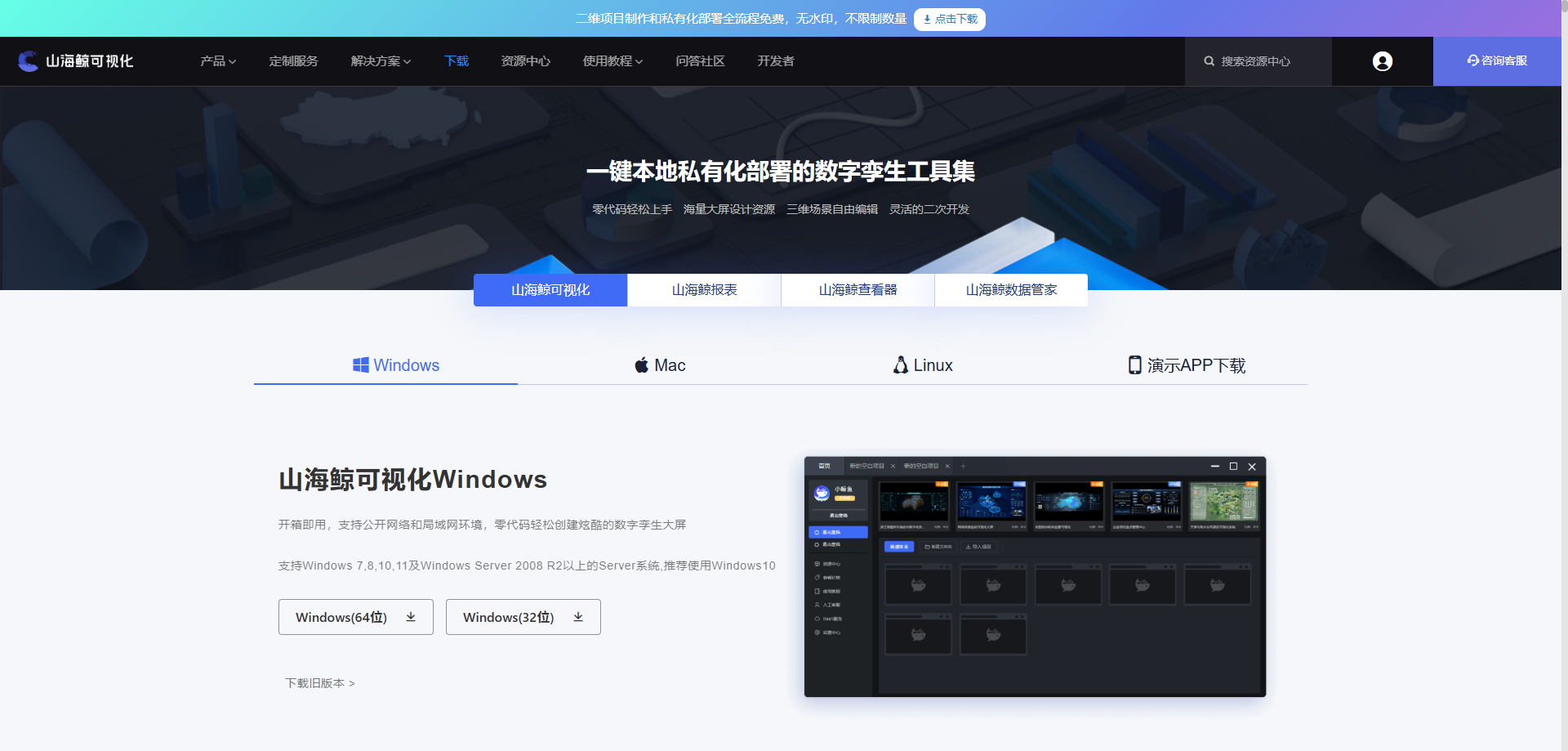Open the 定制服务 menu item
This screenshot has width=1568, height=751.
[x=293, y=61]
